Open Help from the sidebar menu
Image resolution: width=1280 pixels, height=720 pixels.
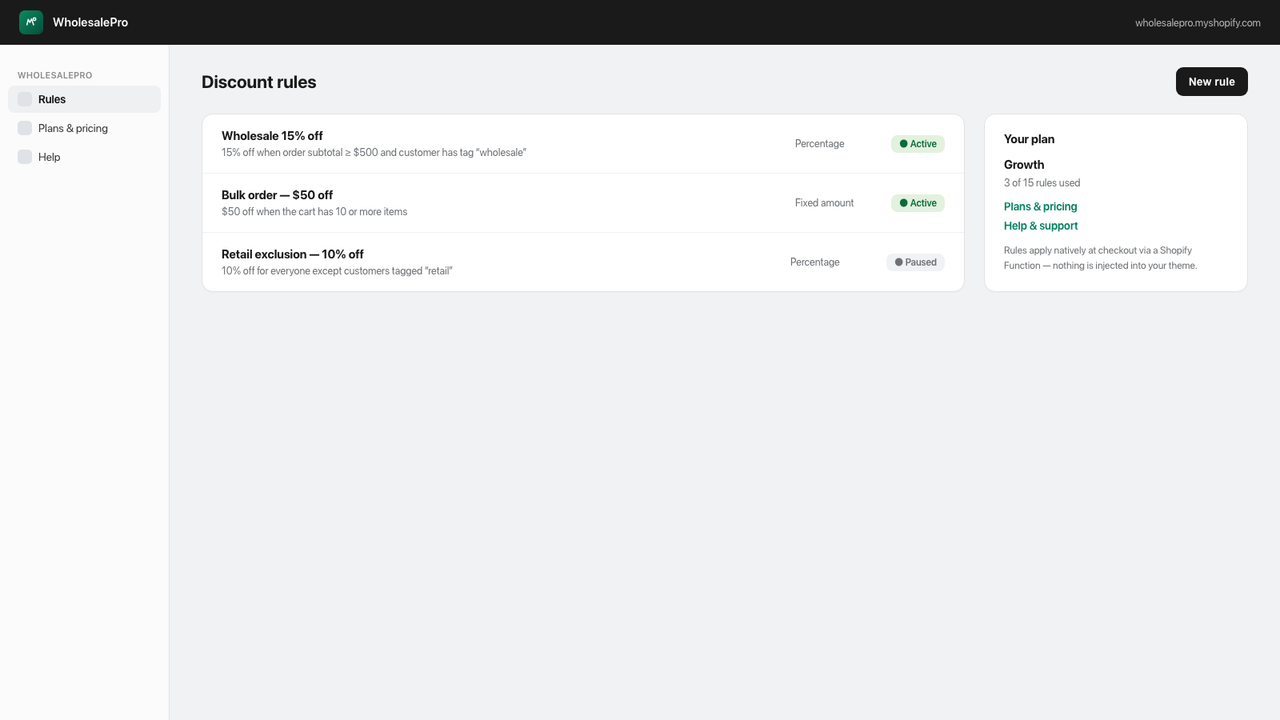[84, 157]
